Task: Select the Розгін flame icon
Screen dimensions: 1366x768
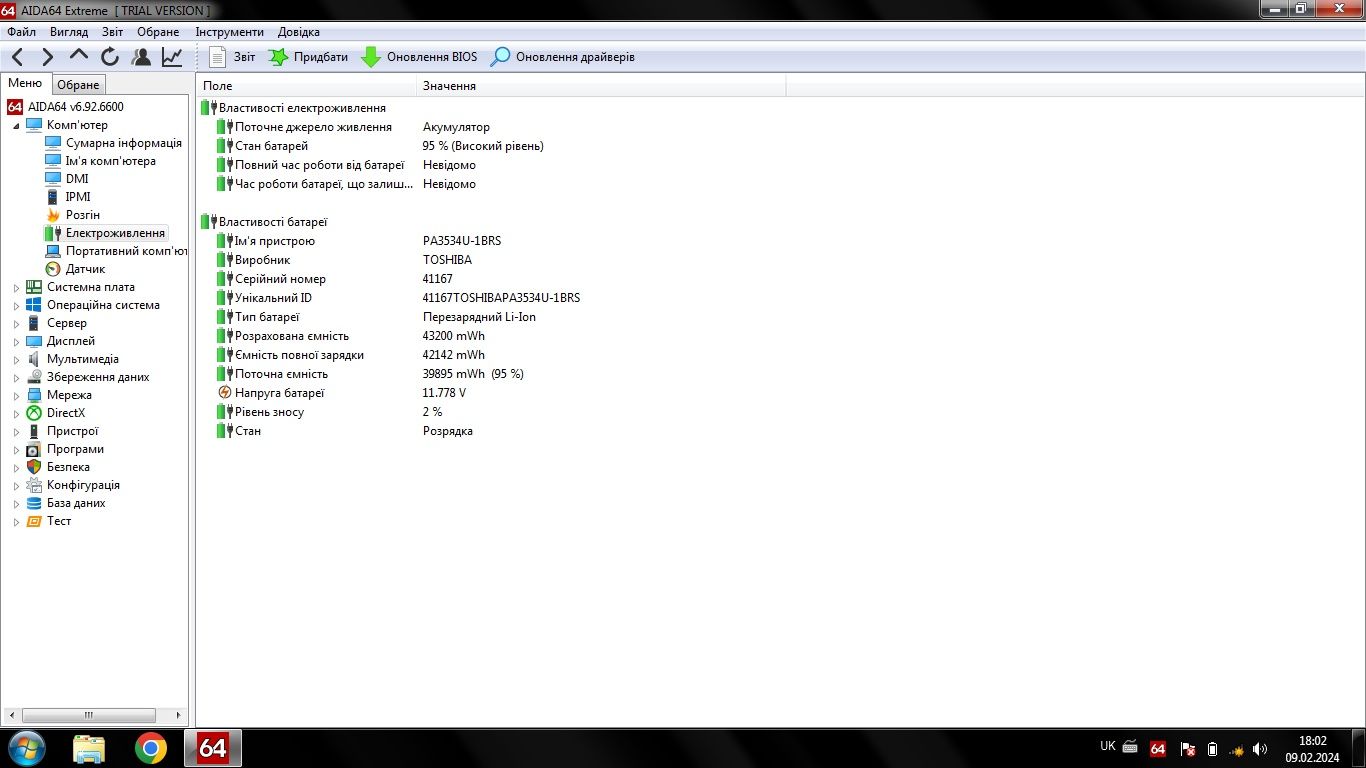Action: point(53,215)
